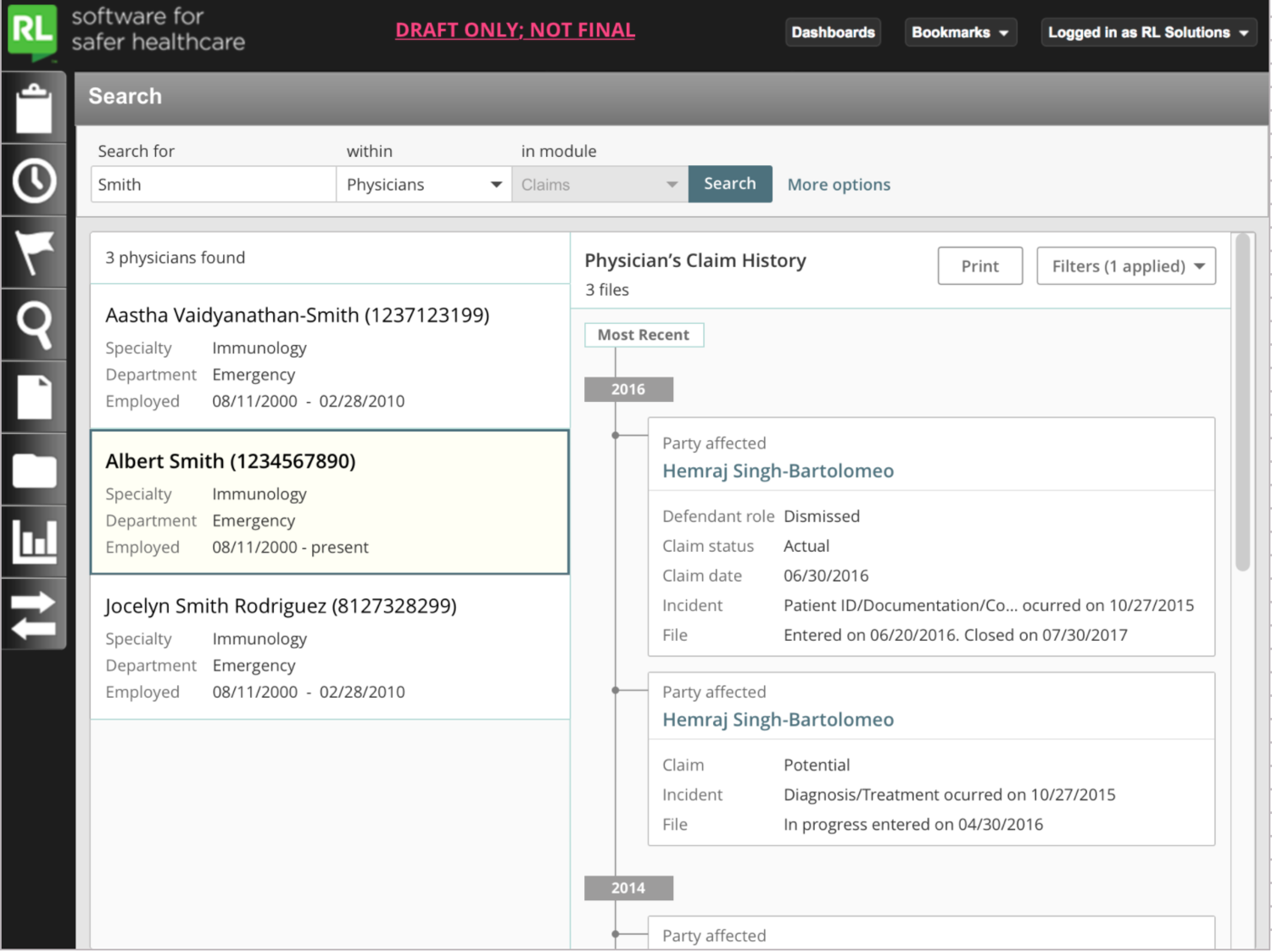Click 'Diagnosis/Treatment ocurred on 10/27/2015' text

click(950, 794)
